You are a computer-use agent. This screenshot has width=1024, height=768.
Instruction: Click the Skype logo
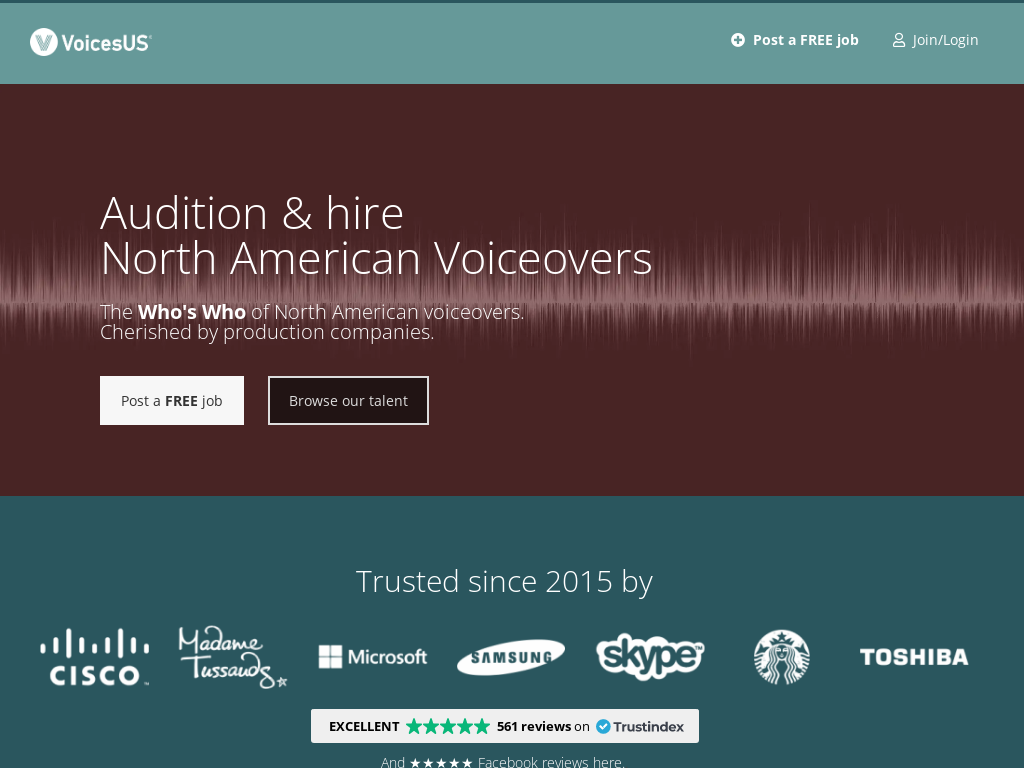pos(650,656)
